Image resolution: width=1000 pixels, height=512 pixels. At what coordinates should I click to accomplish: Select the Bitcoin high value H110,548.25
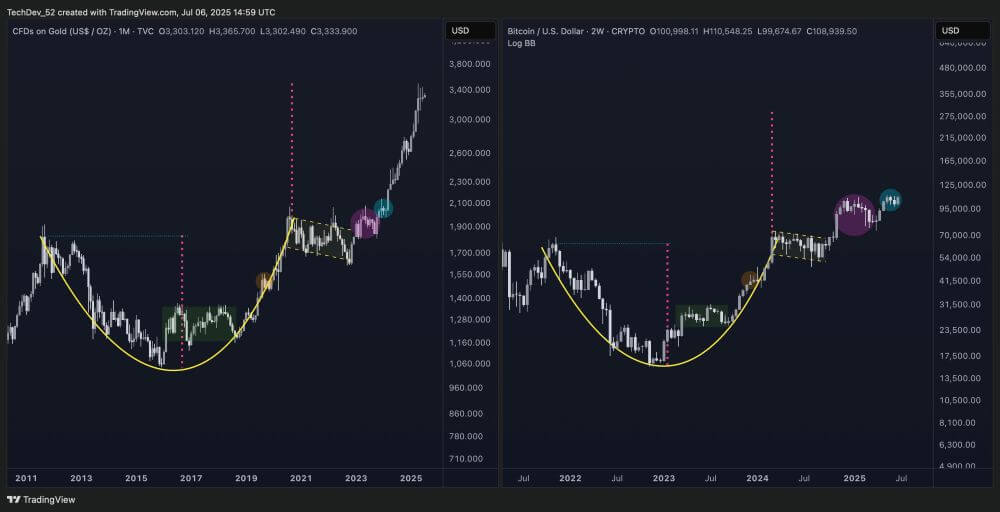[727, 31]
